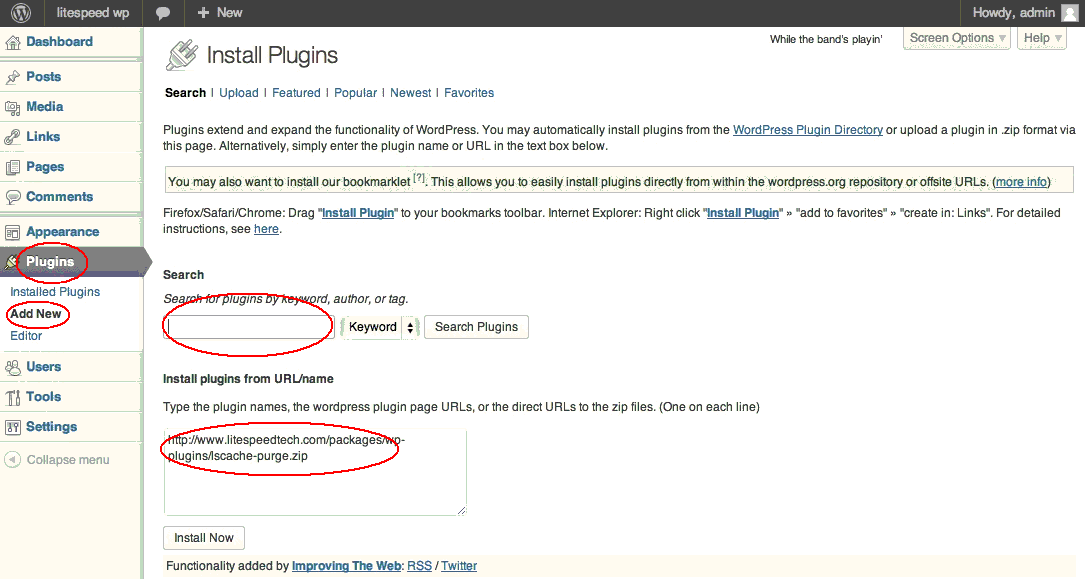
Task: Click the Appearance icon in sidebar
Action: 12,232
